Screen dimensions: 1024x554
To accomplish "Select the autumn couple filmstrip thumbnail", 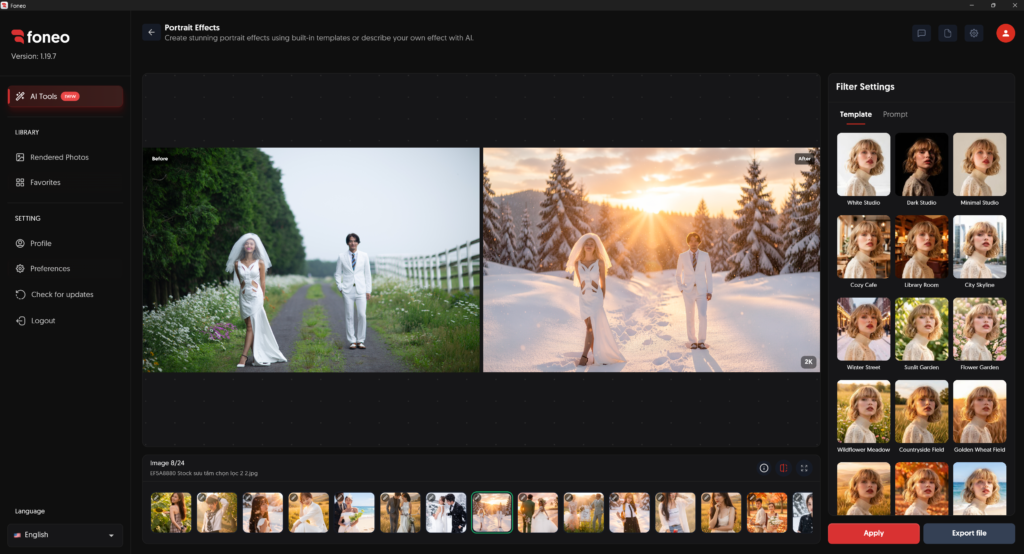I will [x=767, y=512].
